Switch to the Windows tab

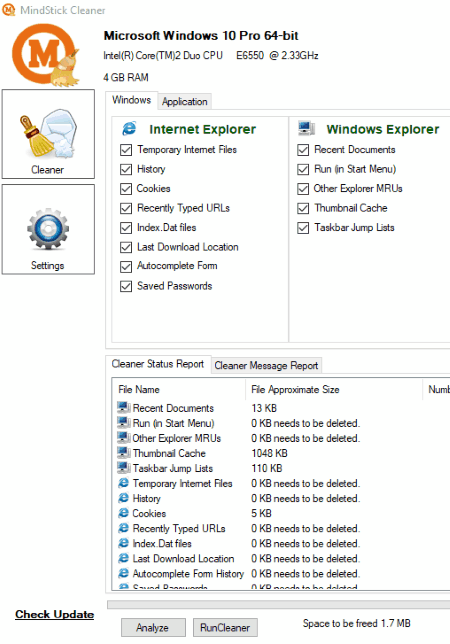(131, 100)
